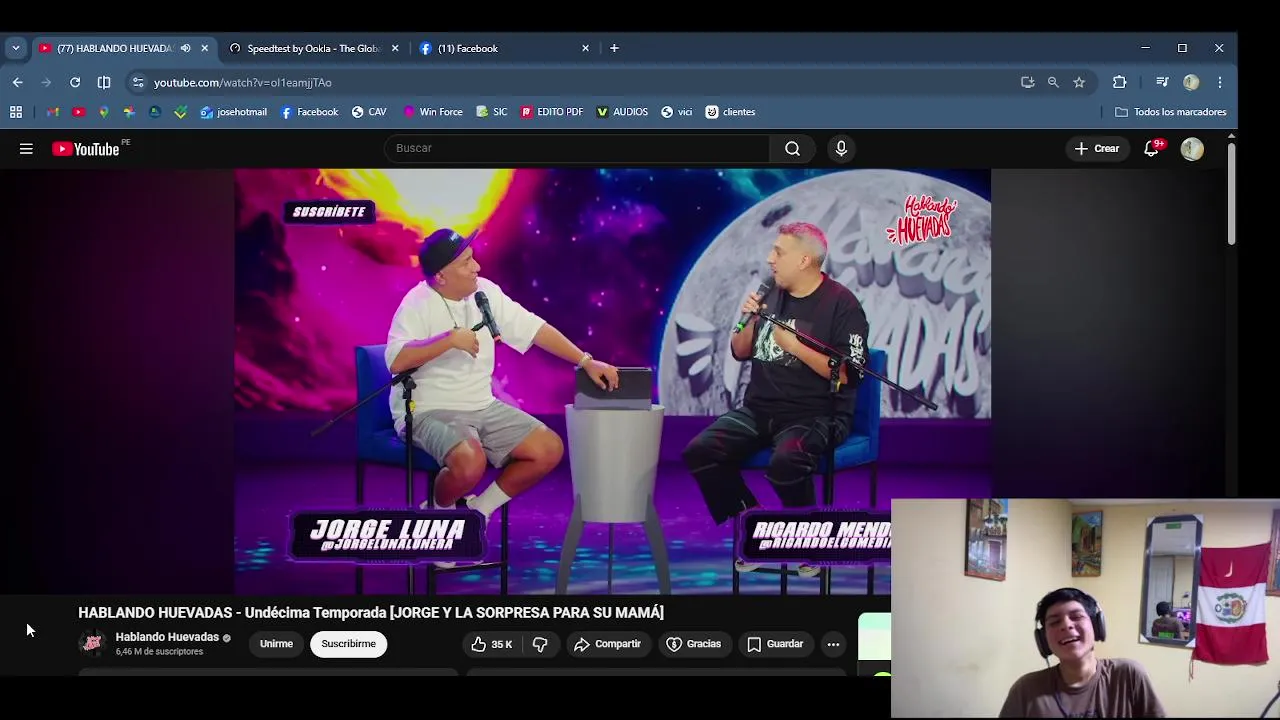Open the Gmail bookmark icon
The height and width of the screenshot is (720, 1280).
click(x=52, y=112)
